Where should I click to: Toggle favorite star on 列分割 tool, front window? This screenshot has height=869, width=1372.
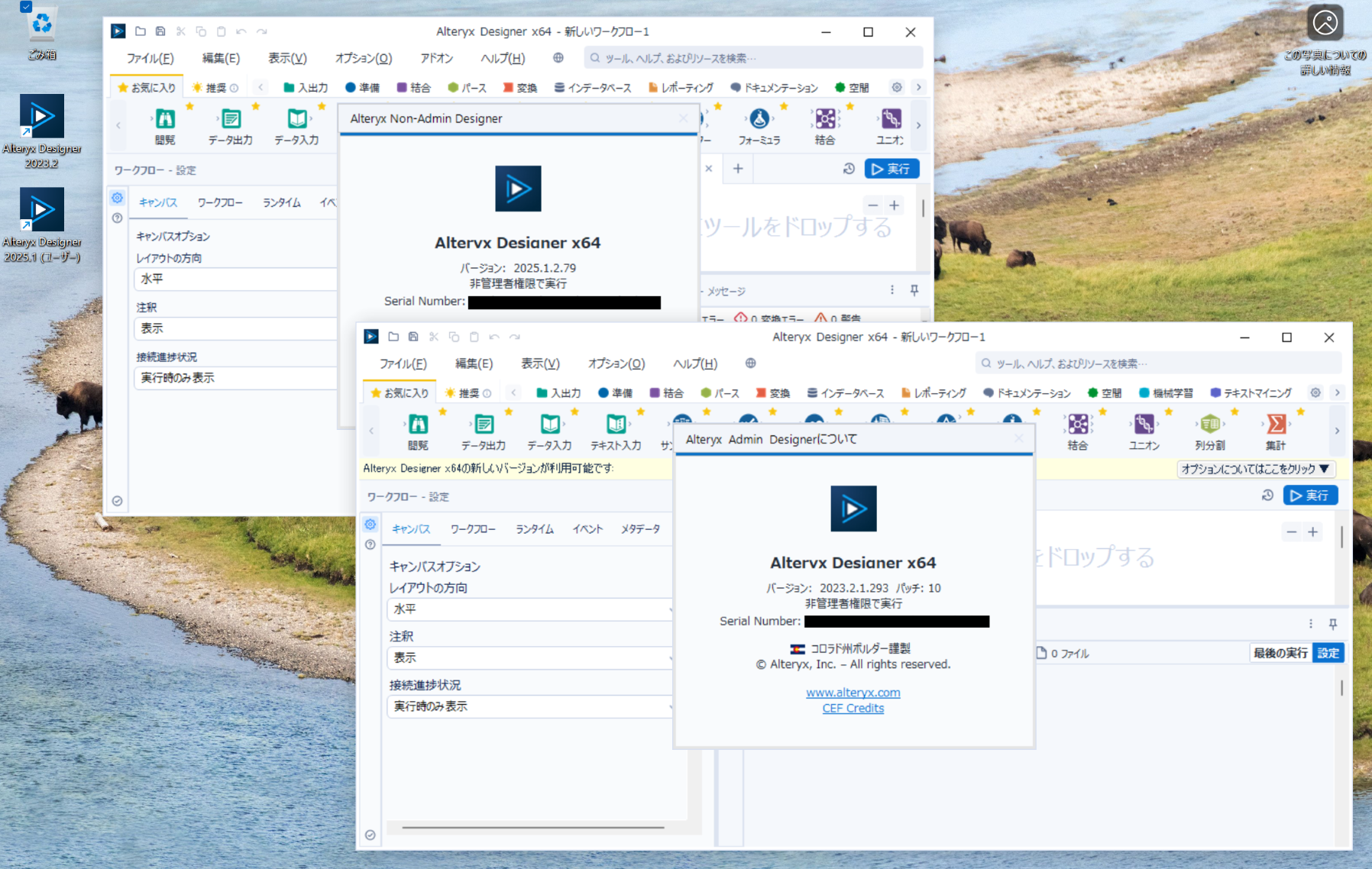tap(1234, 412)
